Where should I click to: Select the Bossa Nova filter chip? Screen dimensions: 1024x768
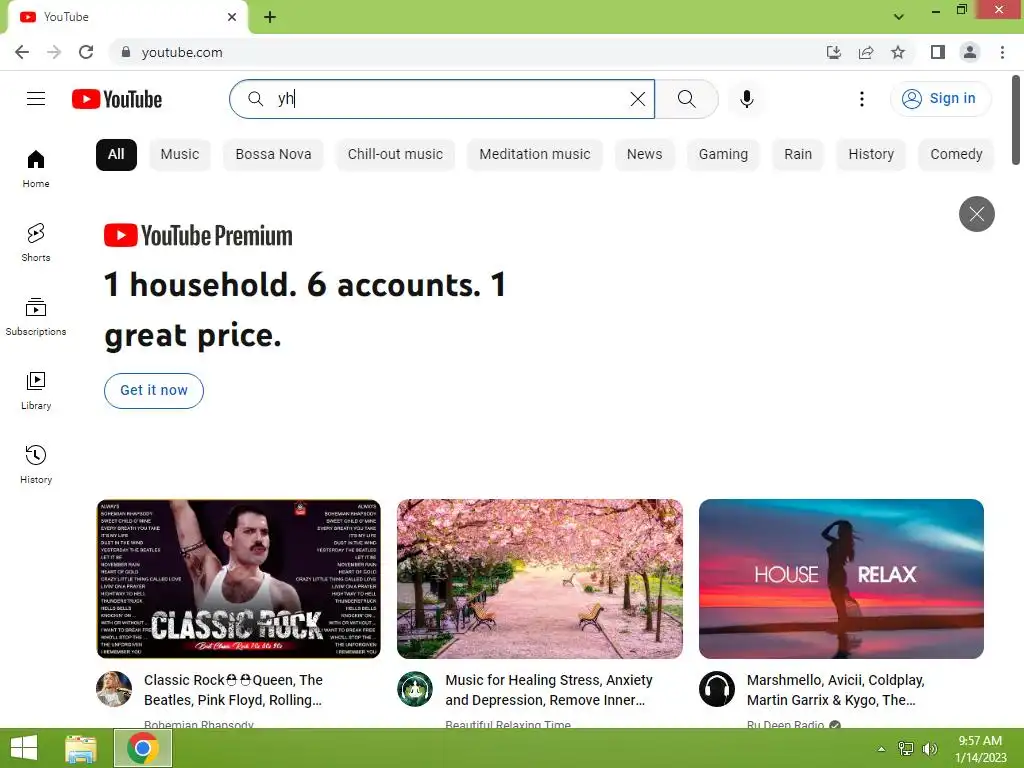coord(273,154)
